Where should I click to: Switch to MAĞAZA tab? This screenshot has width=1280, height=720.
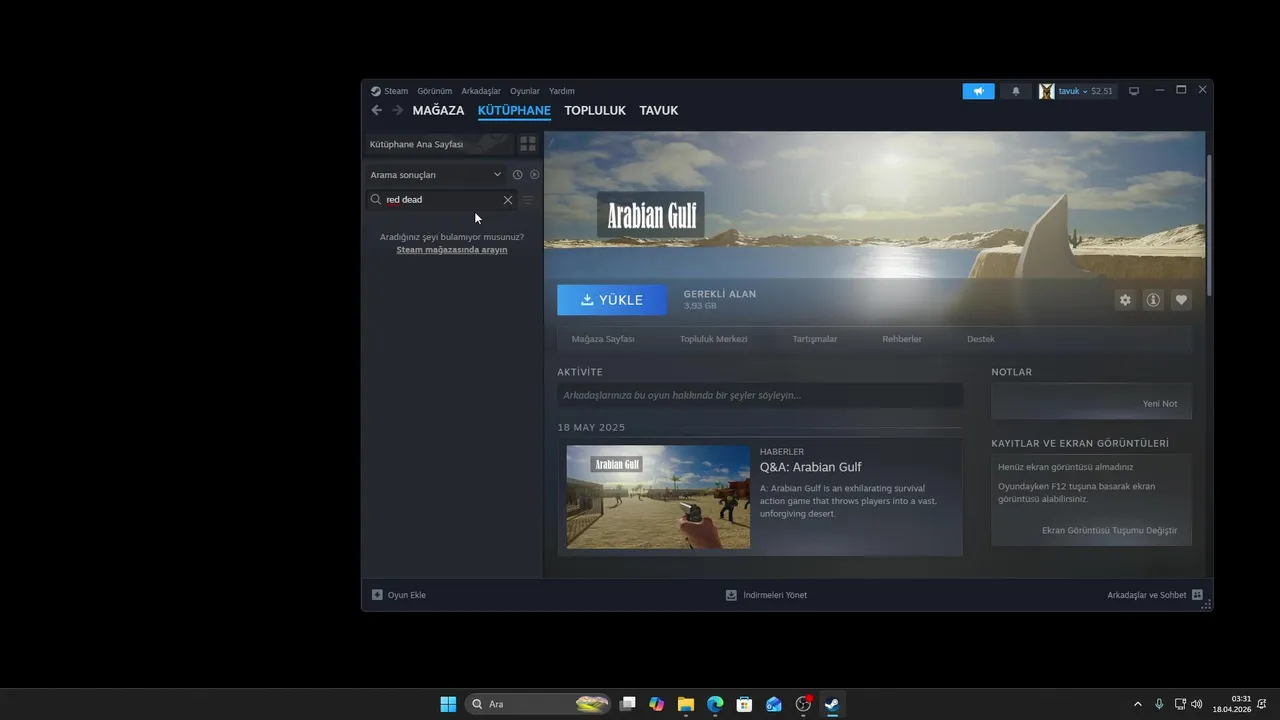click(x=438, y=111)
